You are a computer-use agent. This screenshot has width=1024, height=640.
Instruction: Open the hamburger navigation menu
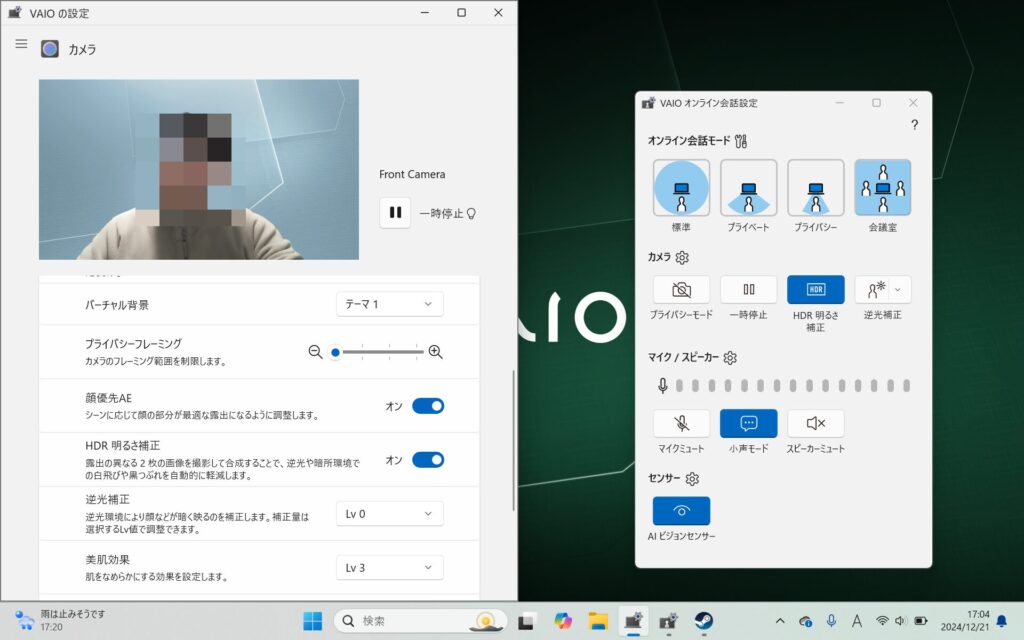21,44
